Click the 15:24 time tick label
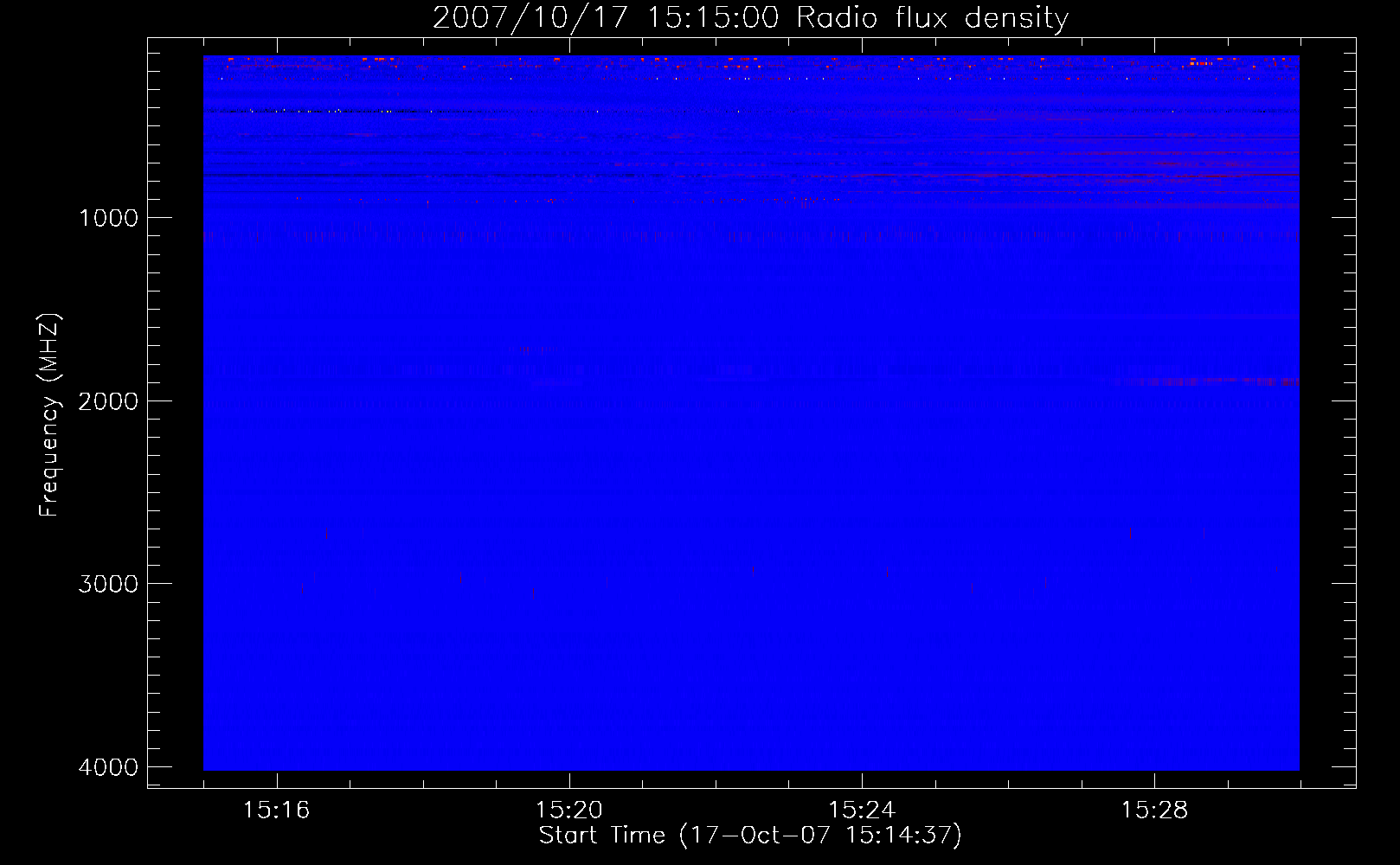Screen dimensions: 1400x865 [x=862, y=810]
